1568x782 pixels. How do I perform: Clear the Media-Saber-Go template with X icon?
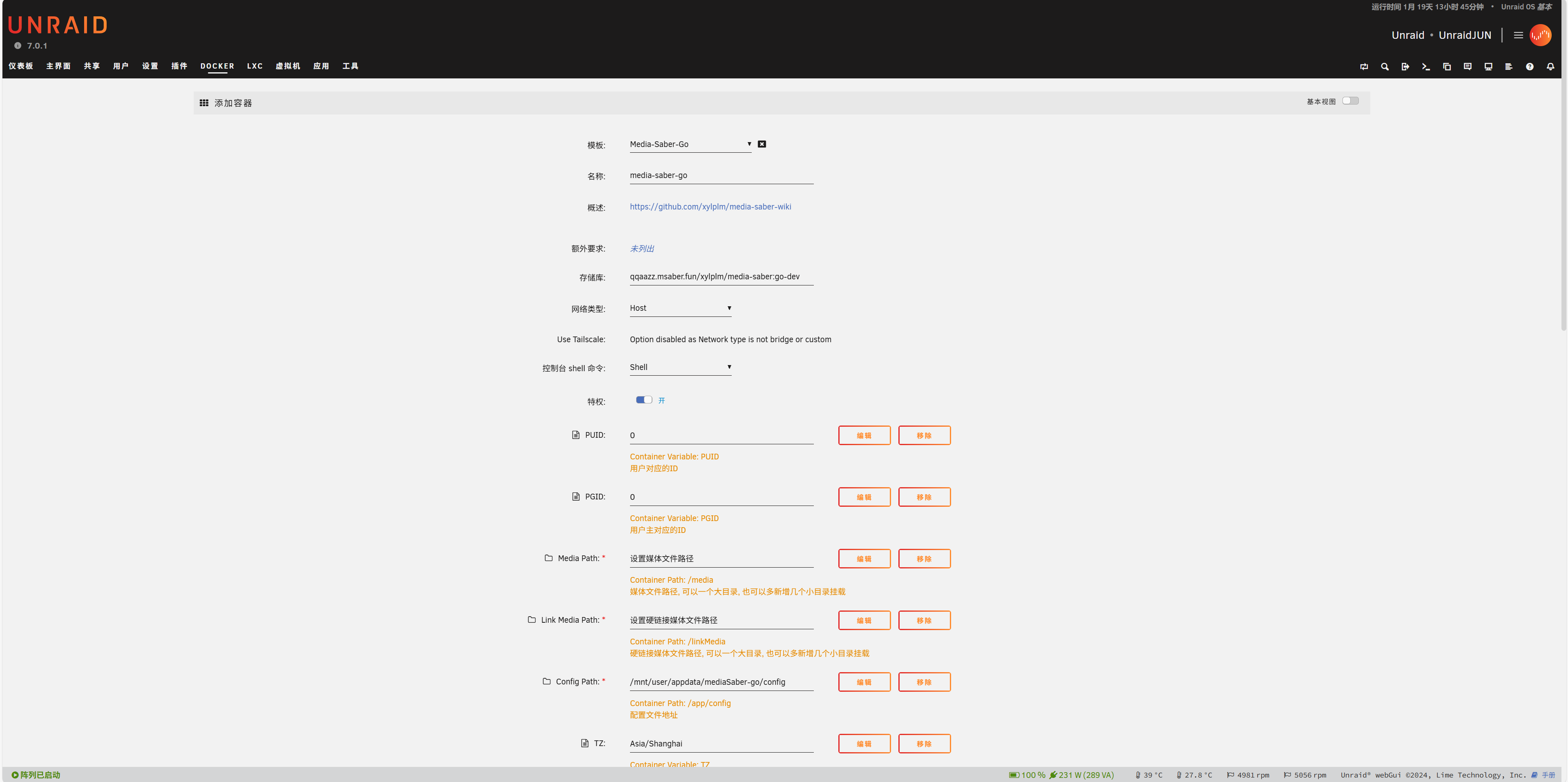762,144
